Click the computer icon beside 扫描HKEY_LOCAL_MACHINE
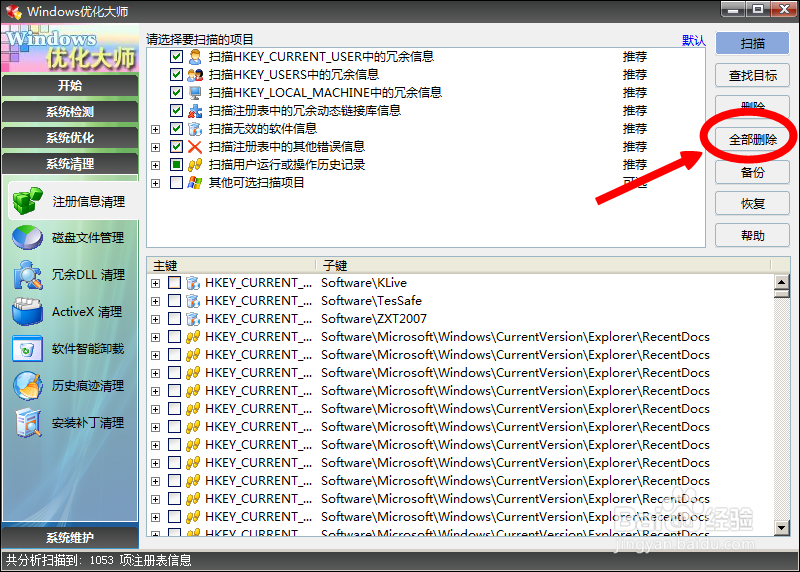 pos(194,93)
